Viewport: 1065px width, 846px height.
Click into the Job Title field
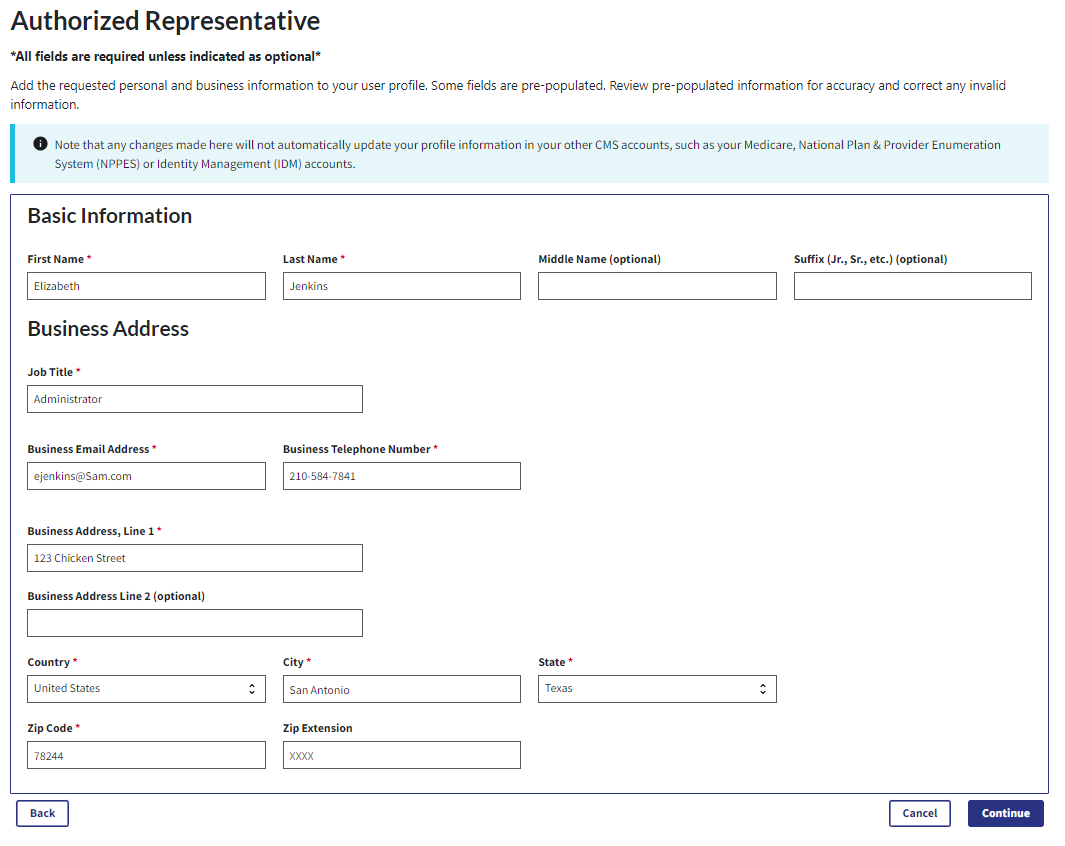point(194,399)
